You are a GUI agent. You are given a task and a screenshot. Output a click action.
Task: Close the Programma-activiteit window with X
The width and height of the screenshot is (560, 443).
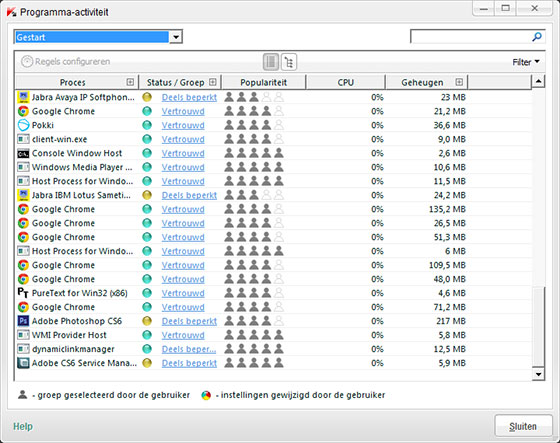click(534, 8)
